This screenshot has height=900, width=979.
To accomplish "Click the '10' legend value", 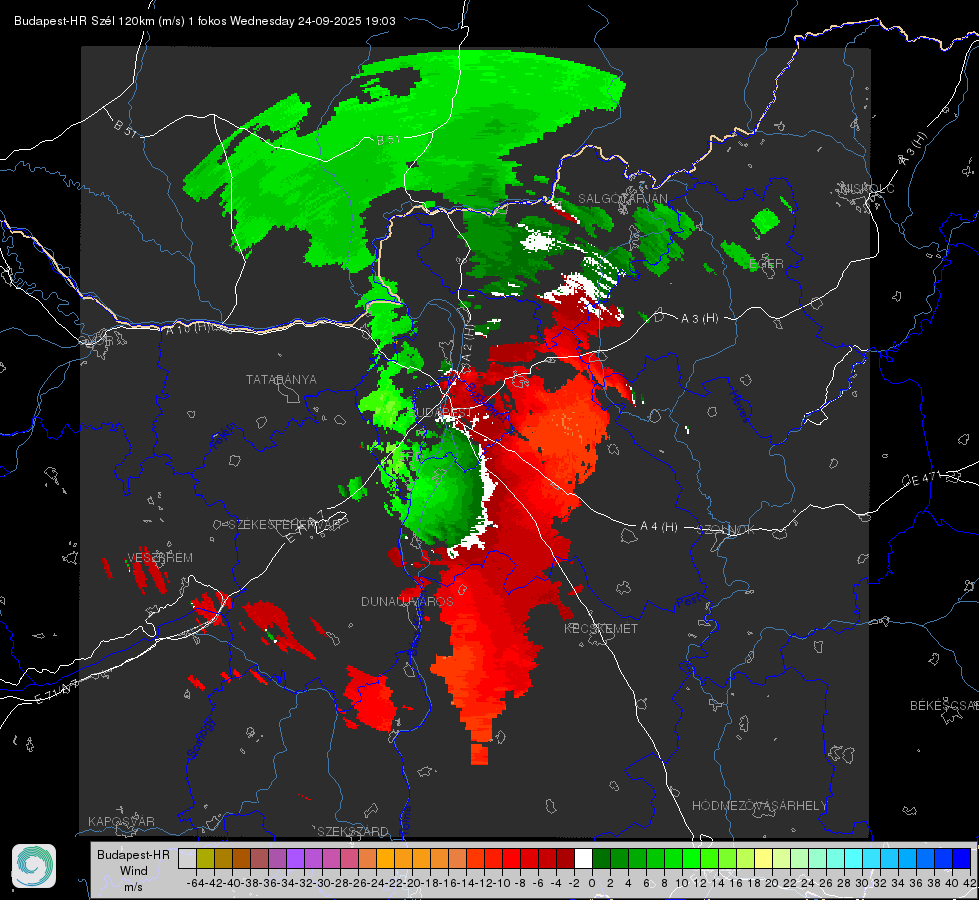I will [x=682, y=883].
